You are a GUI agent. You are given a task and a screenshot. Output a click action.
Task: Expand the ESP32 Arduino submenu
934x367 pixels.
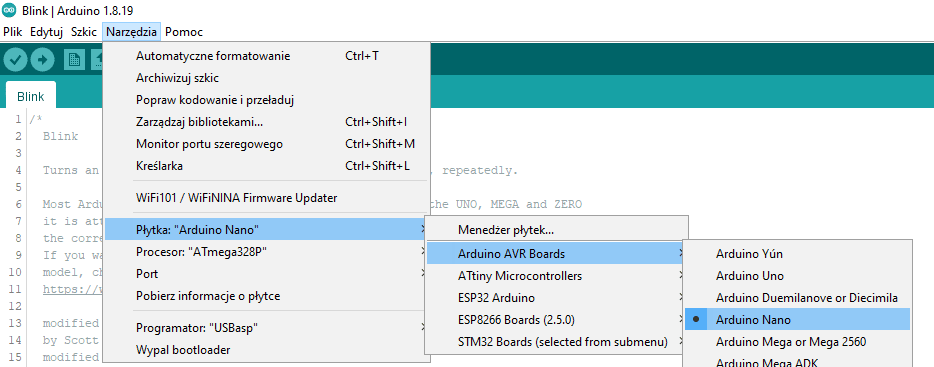pos(556,297)
